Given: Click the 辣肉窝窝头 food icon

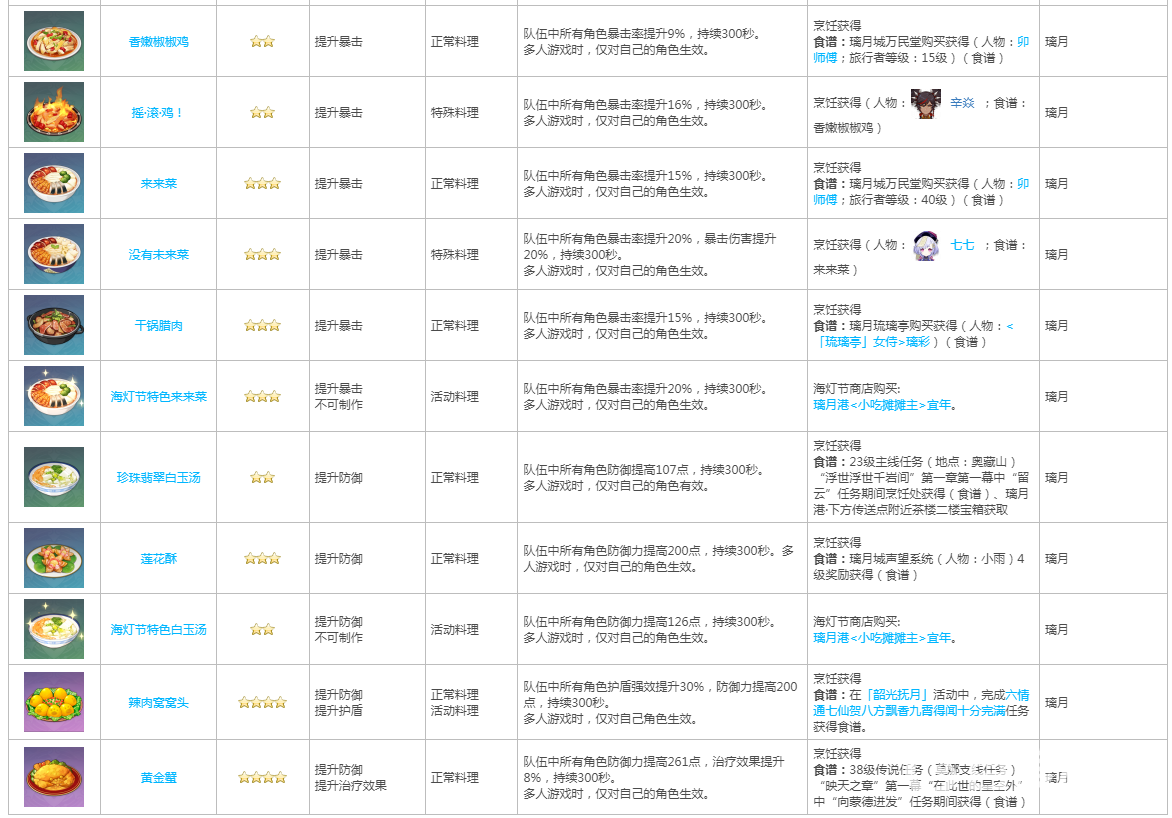Looking at the screenshot, I should coord(54,702).
